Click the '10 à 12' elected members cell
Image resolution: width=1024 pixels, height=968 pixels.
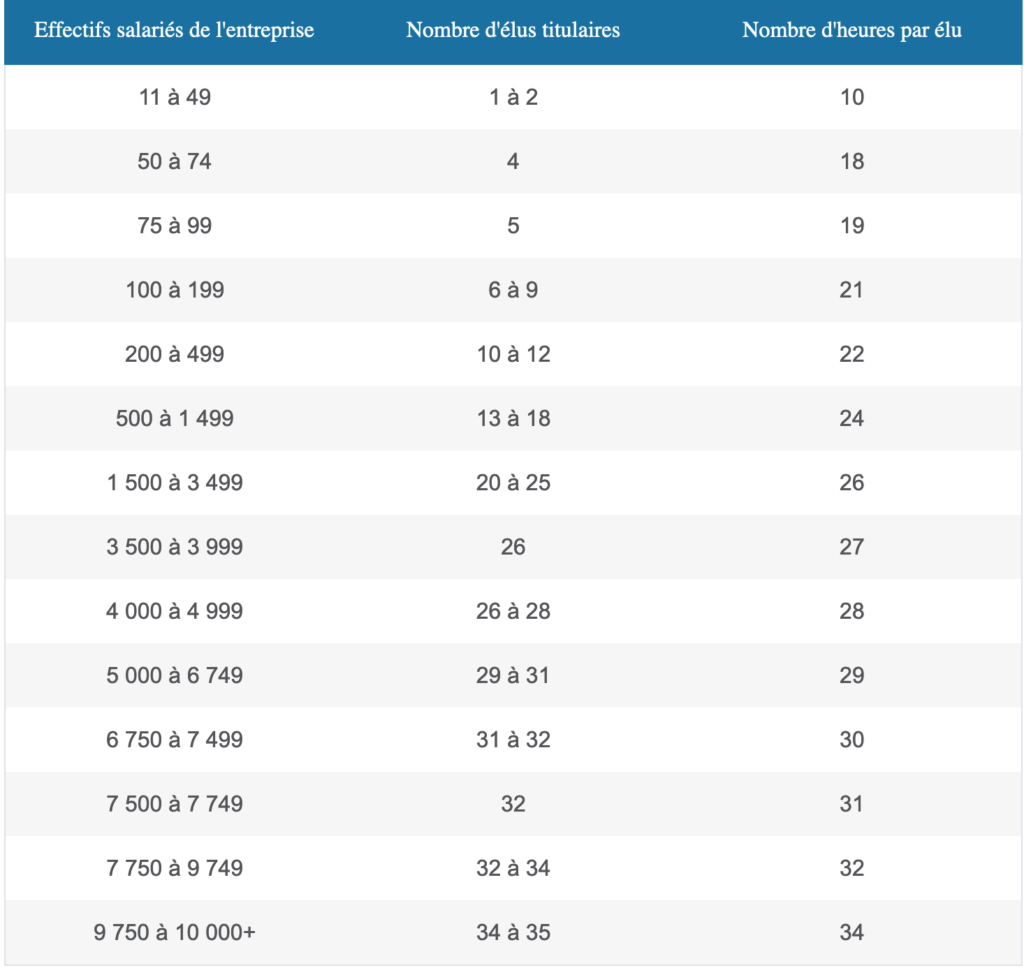(513, 354)
